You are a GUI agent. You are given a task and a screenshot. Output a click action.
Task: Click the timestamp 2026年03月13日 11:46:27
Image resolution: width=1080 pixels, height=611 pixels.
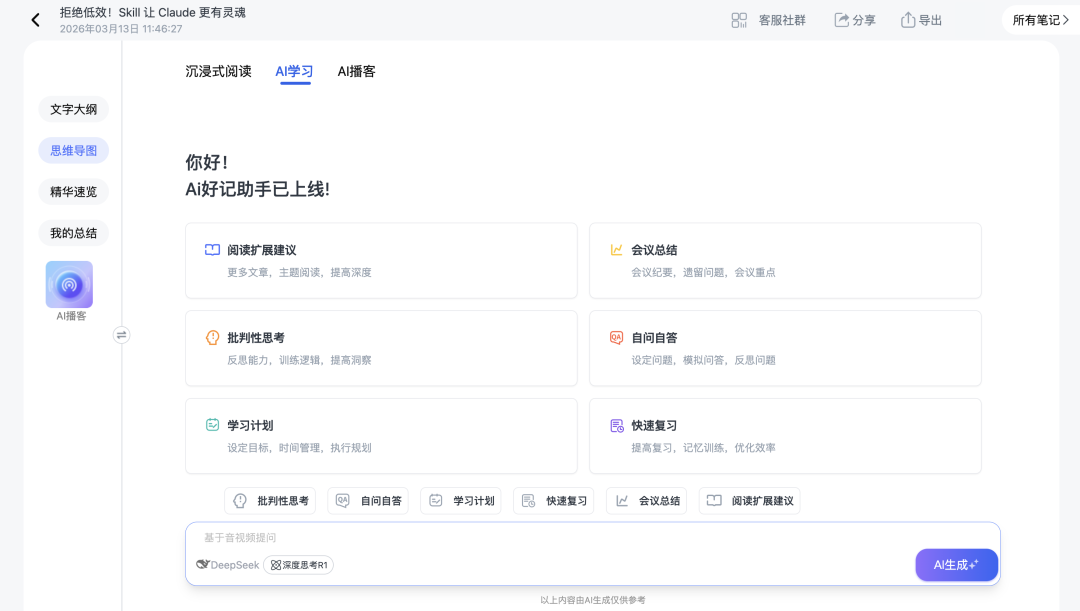point(121,29)
